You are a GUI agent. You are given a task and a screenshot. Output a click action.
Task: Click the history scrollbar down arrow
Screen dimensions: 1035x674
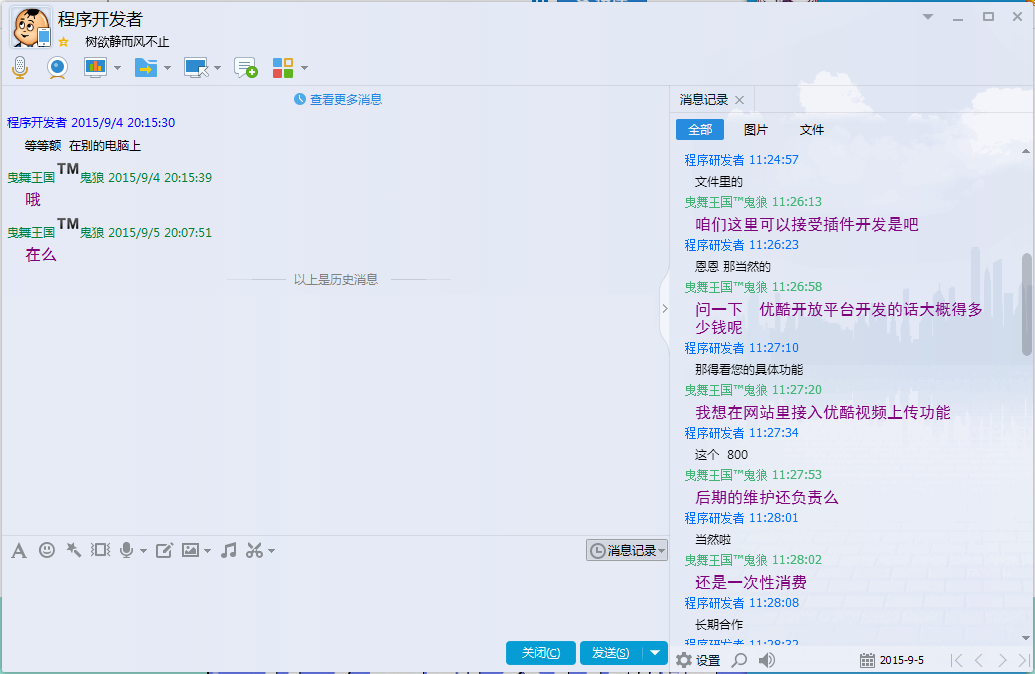click(x=1026, y=638)
